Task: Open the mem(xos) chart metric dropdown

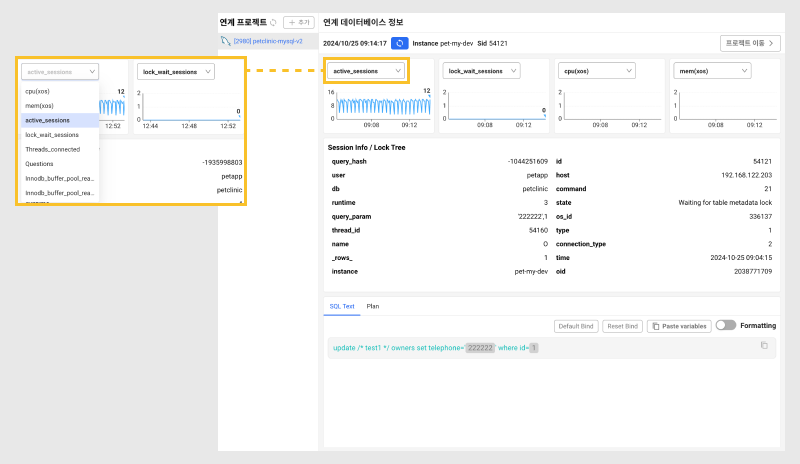Action: (712, 71)
